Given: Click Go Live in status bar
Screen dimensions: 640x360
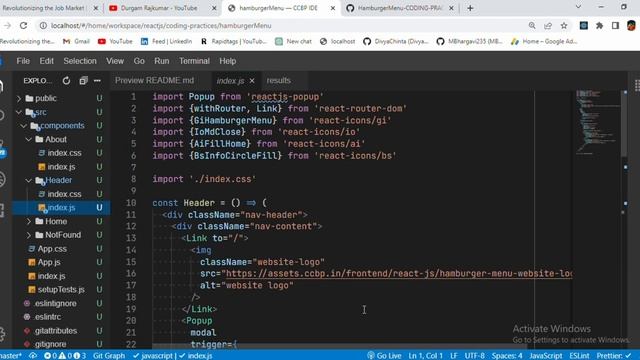Looking at the screenshot, I should 384,356.
